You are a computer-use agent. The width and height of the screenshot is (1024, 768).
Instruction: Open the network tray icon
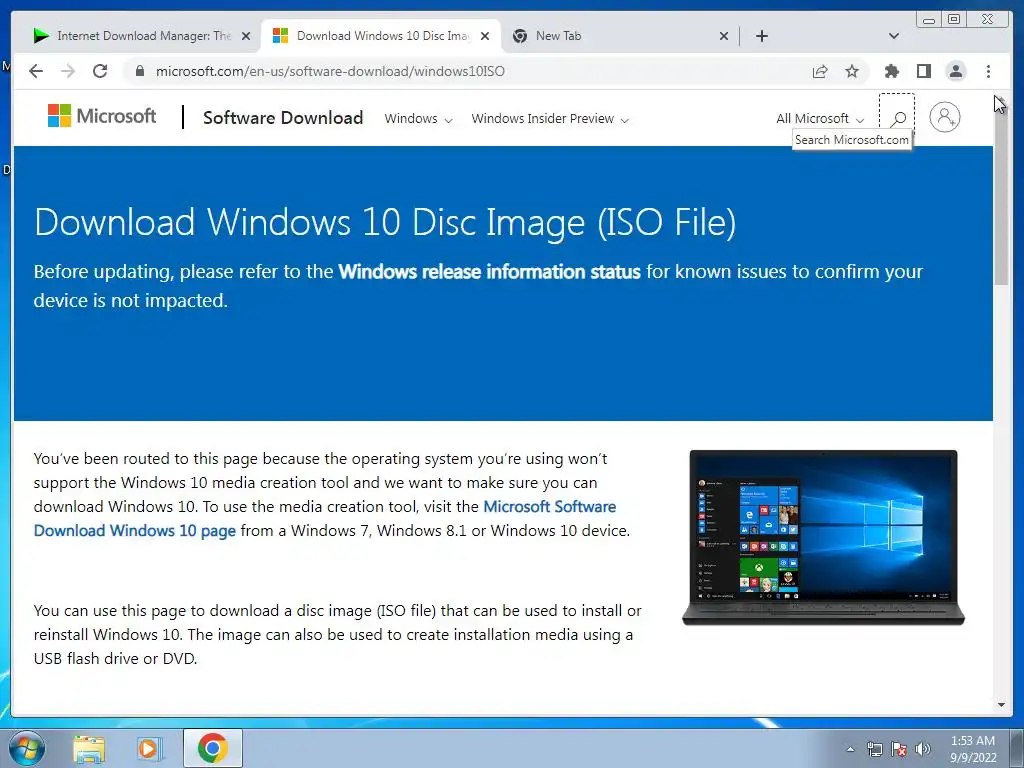click(x=874, y=749)
